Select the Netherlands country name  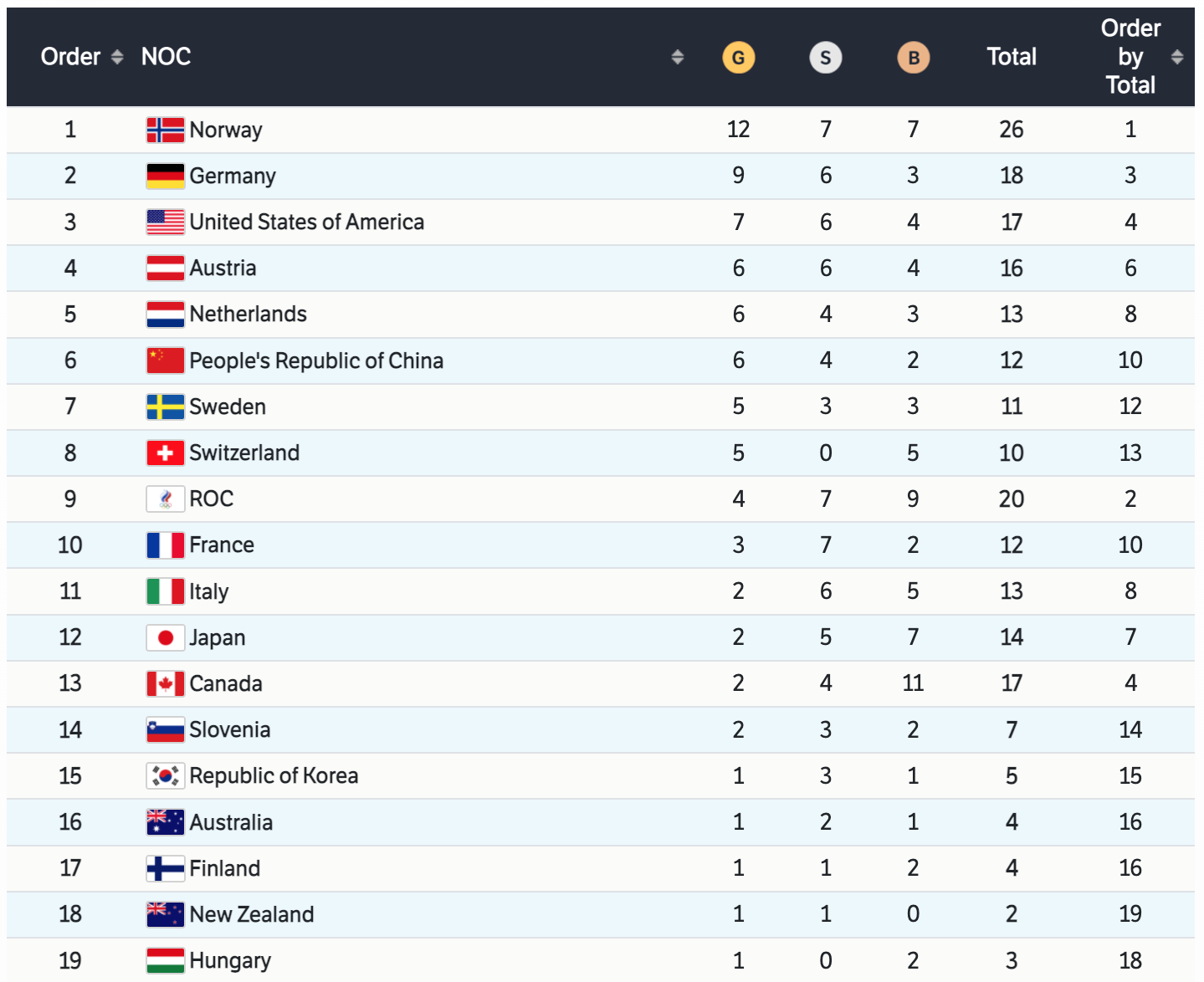(248, 314)
